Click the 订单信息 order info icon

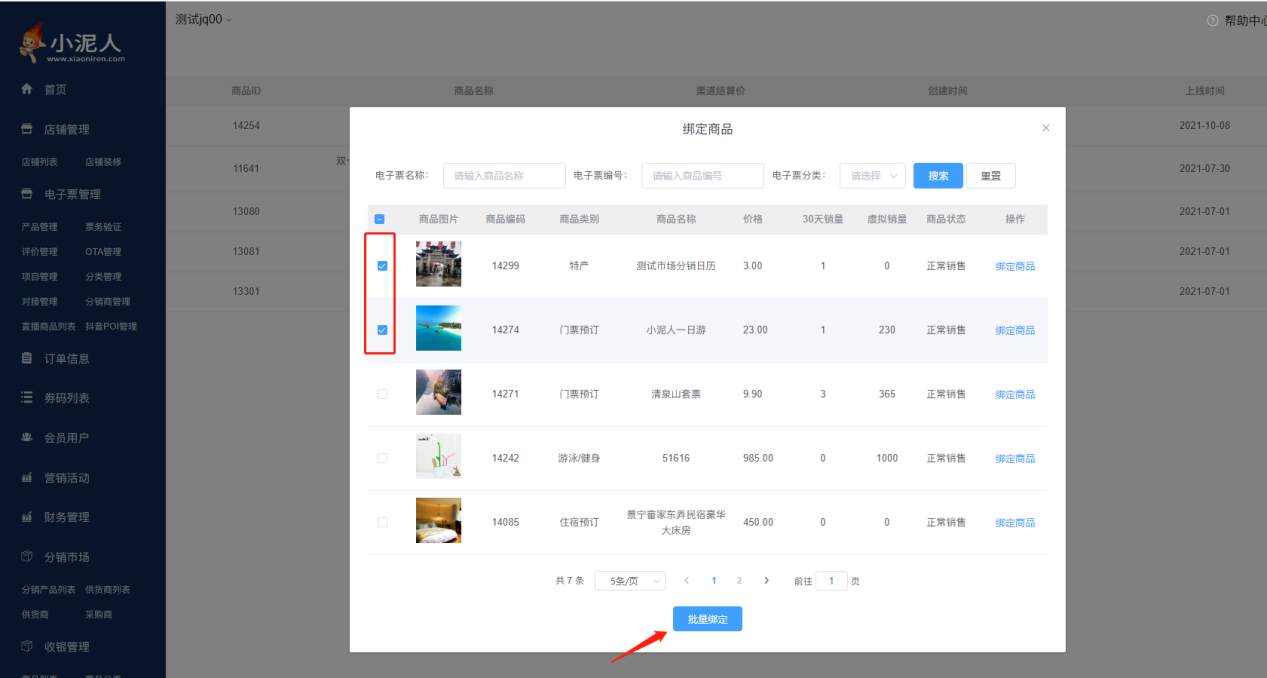[x=25, y=360]
